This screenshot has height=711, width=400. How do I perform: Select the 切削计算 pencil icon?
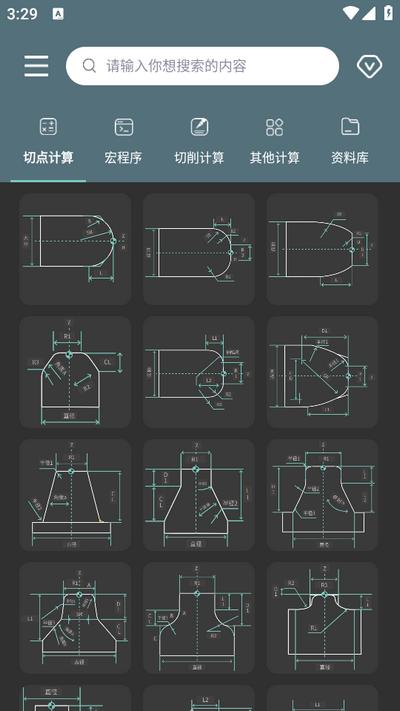point(199,127)
